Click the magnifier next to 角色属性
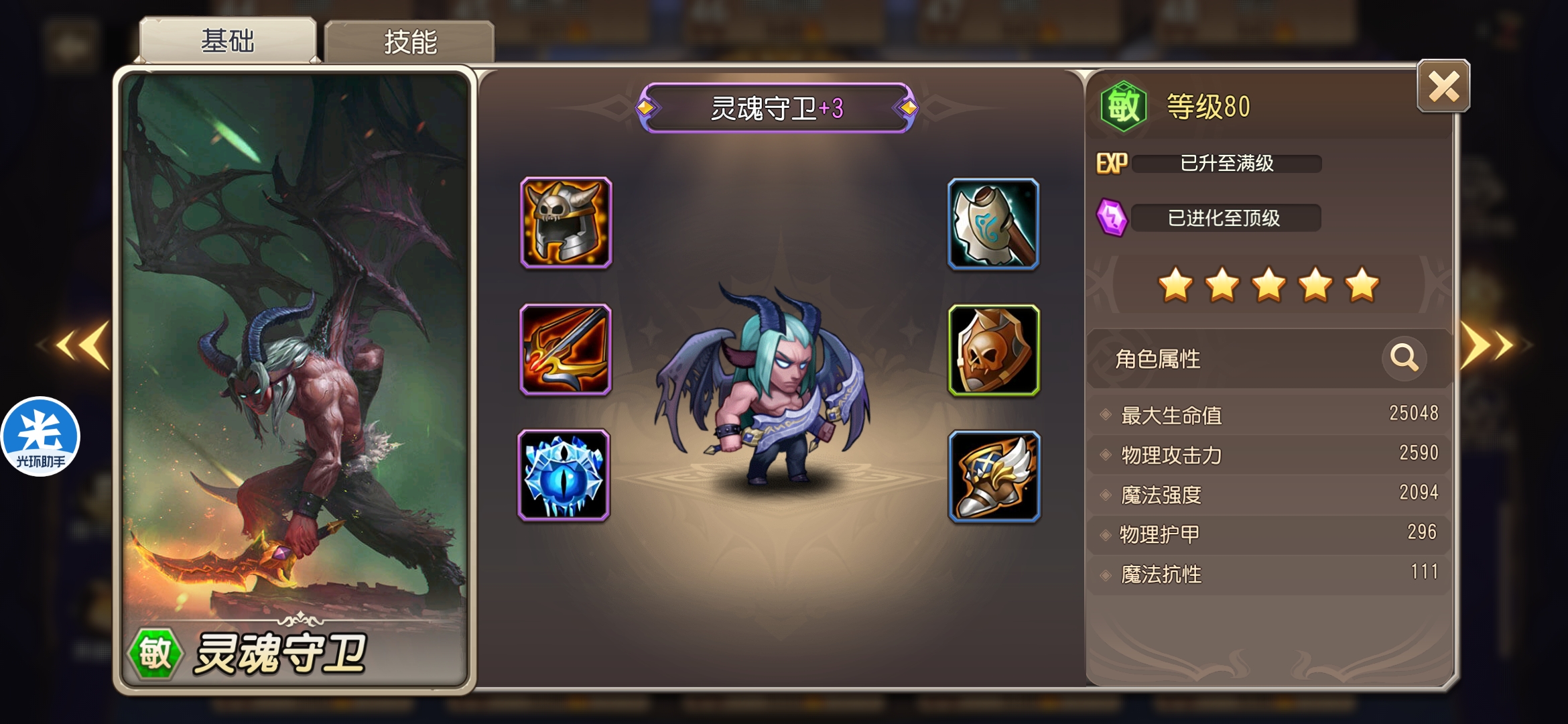The width and height of the screenshot is (1568, 724). coord(1404,358)
